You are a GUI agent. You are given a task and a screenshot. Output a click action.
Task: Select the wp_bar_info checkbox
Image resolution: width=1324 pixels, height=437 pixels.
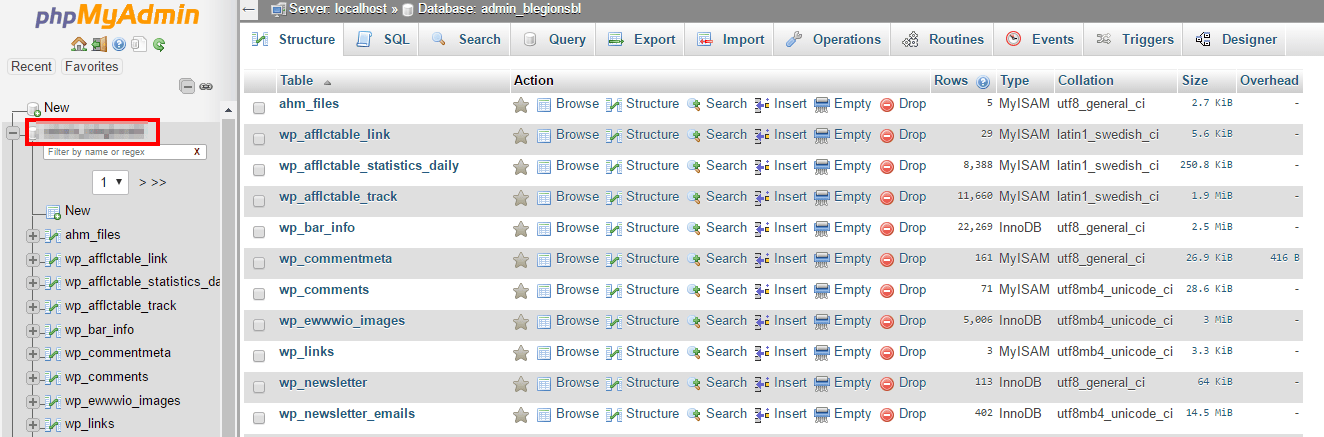tap(259, 231)
